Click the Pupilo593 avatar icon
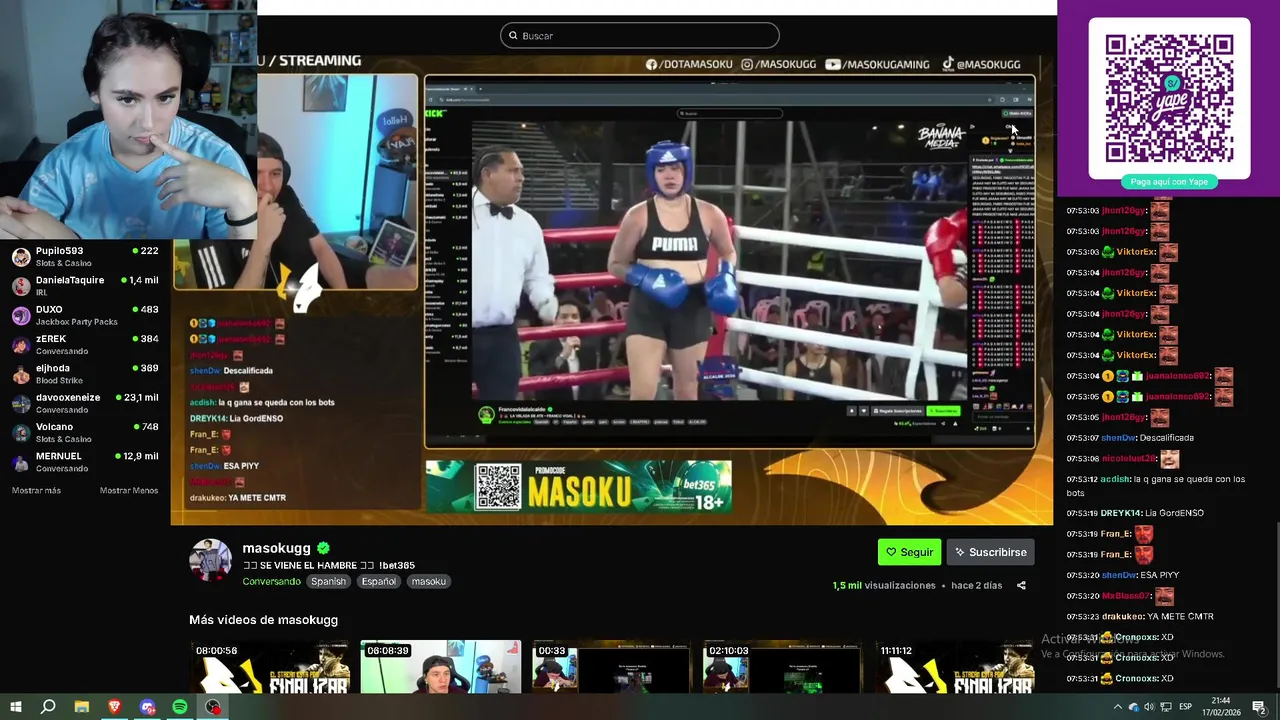The height and width of the screenshot is (720, 1280). (21, 257)
